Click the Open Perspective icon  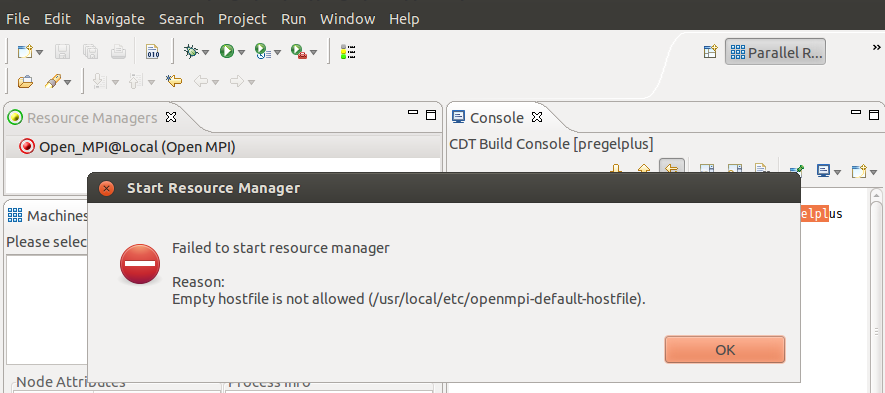pos(710,52)
